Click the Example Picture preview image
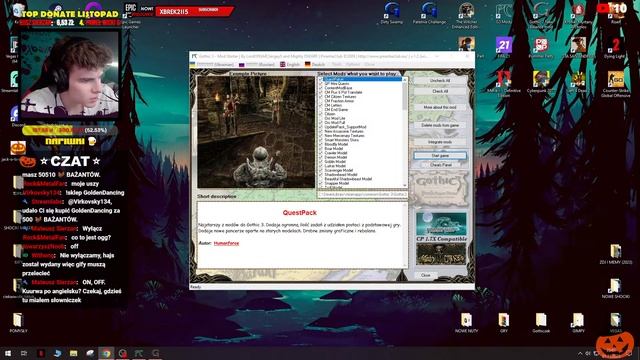 tap(256, 132)
